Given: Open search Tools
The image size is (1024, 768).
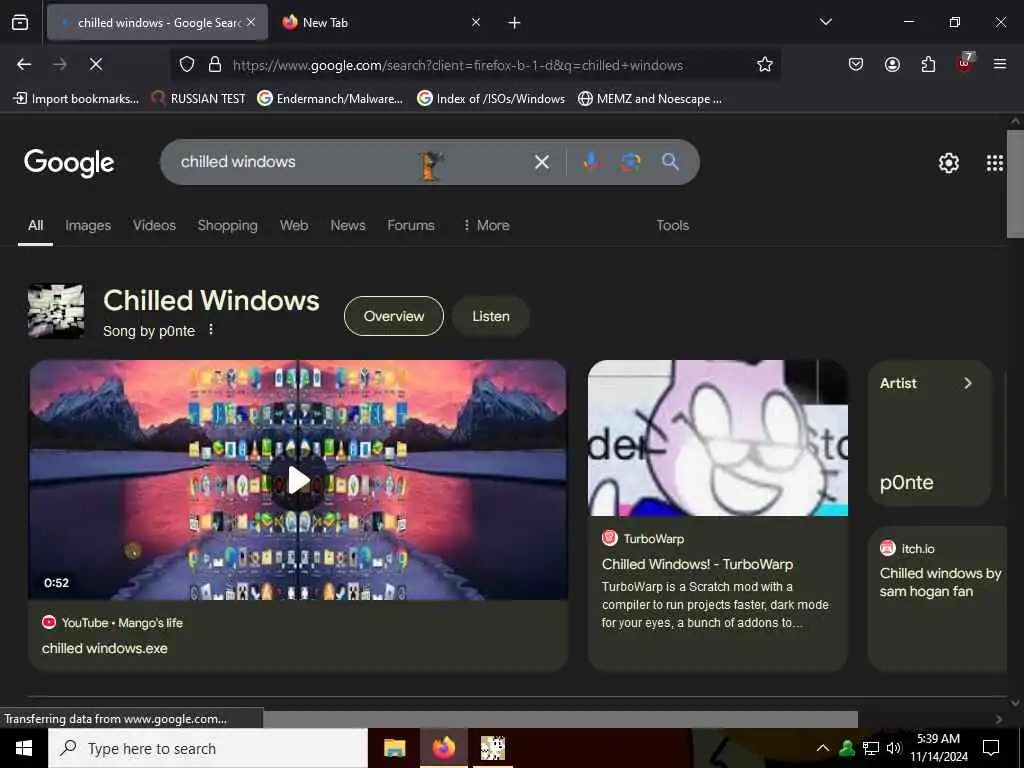Looking at the screenshot, I should [673, 225].
